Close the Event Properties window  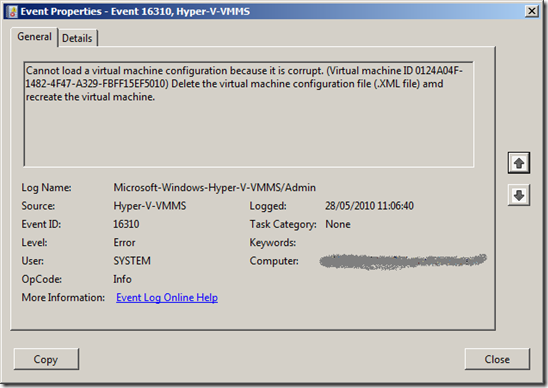coord(532,11)
